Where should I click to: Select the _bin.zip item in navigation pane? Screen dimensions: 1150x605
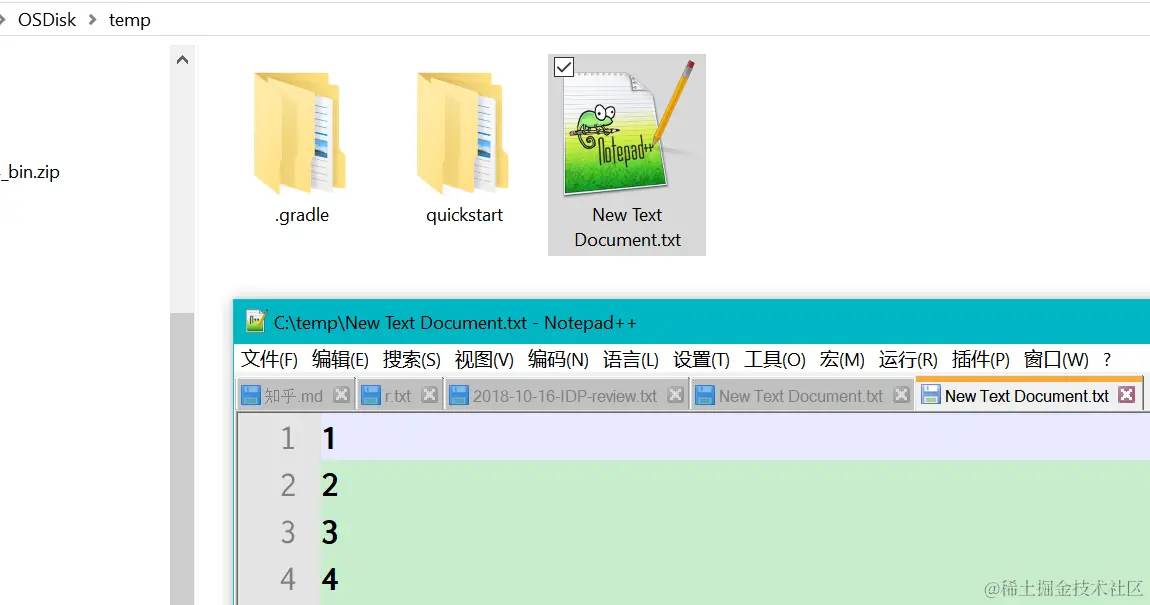click(30, 172)
